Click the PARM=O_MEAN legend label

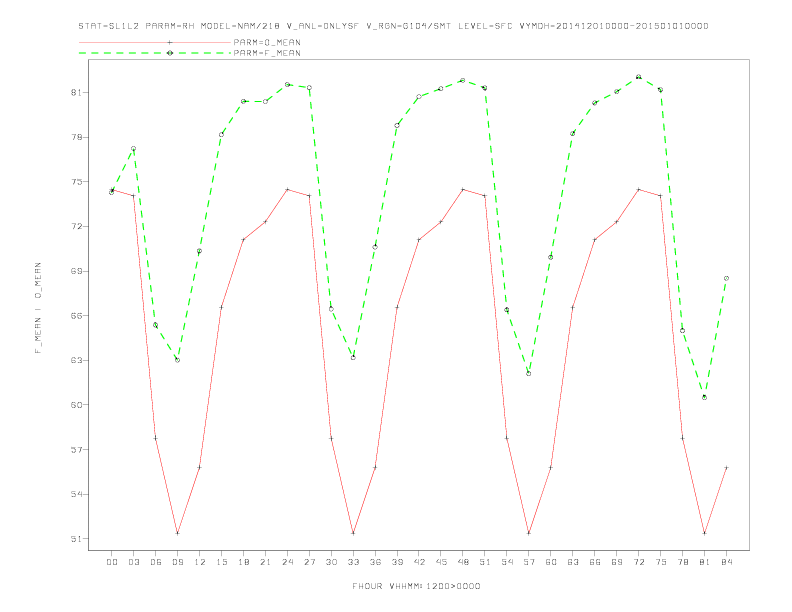pyautogui.click(x=267, y=42)
